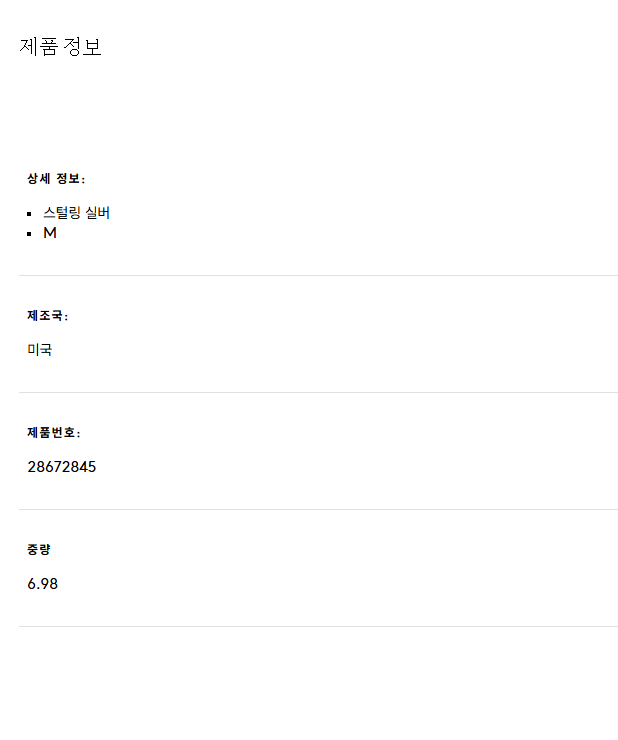Click the word "상세" in the details label
The image size is (618, 740).
38,179
